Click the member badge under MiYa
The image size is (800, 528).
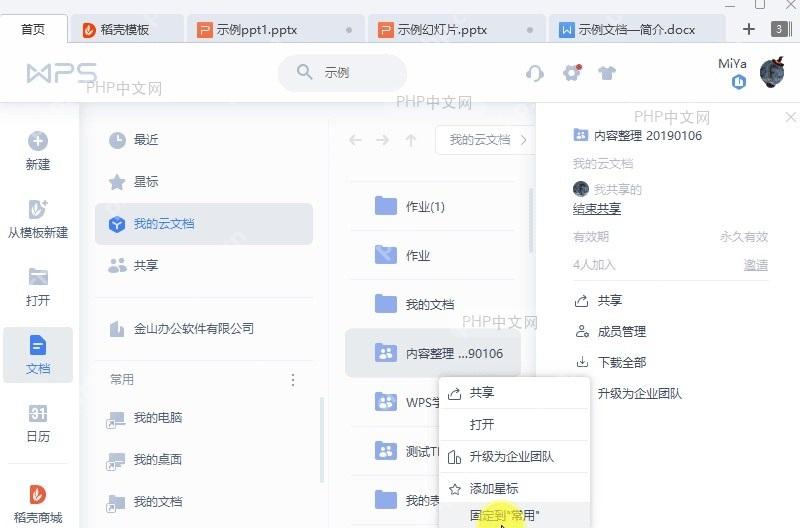[739, 82]
